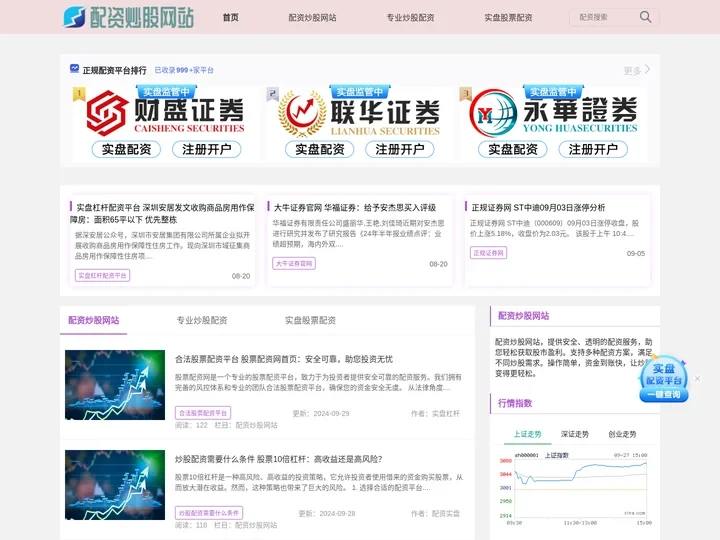
Task: Click 注册开户 under 财盛证券
Action: coord(207,149)
